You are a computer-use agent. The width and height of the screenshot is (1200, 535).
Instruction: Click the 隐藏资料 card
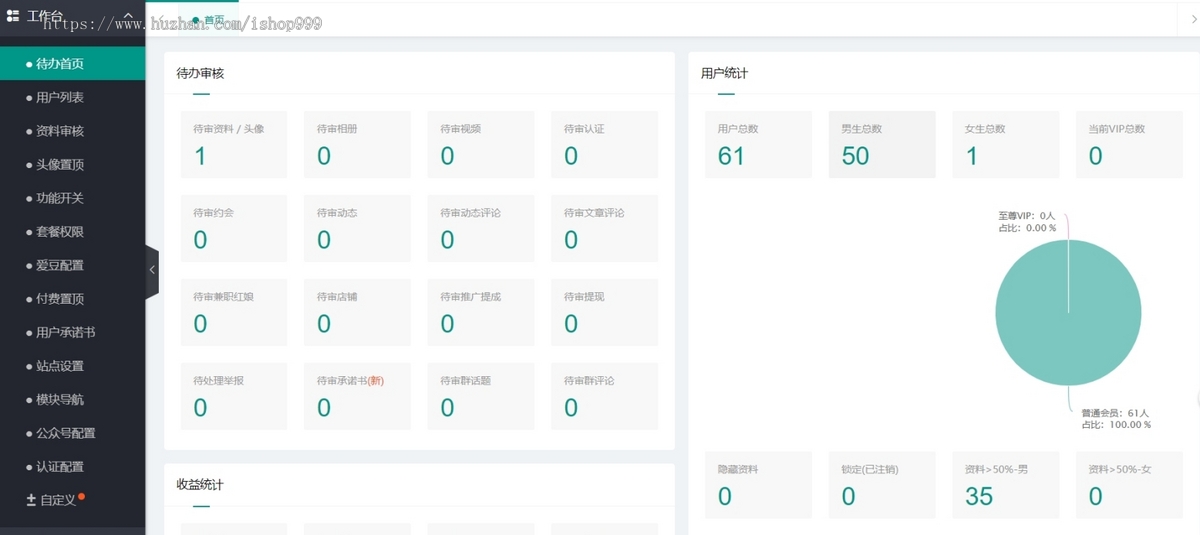(758, 485)
